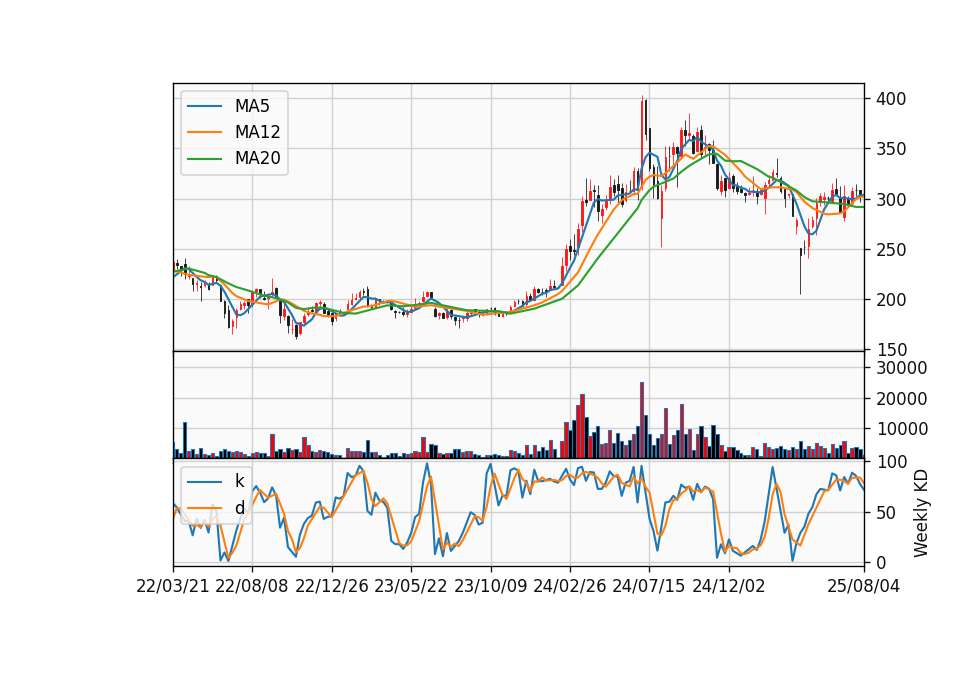Click the MA12 legend label
The image size is (960, 690).
(x=257, y=132)
